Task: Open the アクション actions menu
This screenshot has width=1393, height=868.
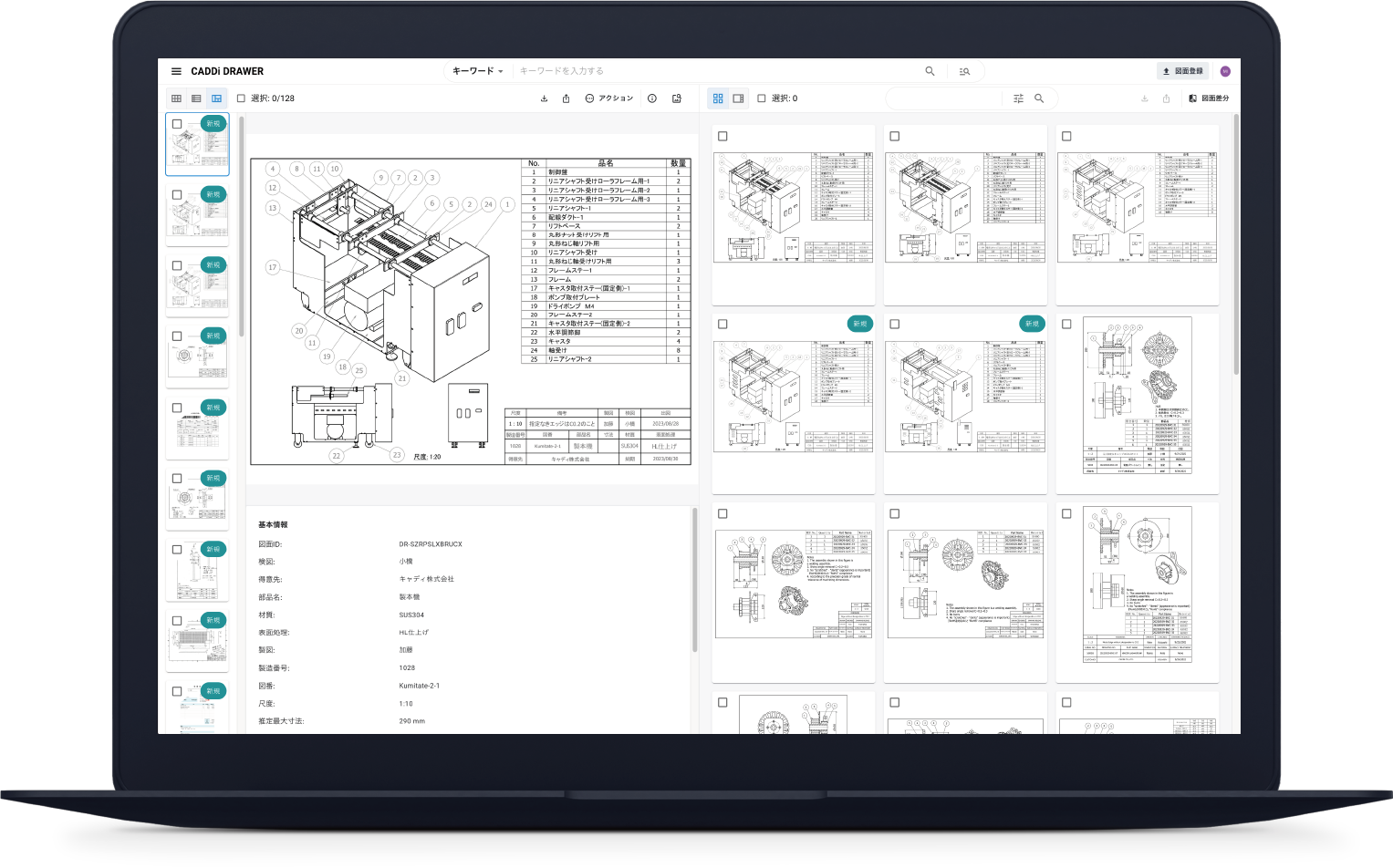Action: click(608, 98)
